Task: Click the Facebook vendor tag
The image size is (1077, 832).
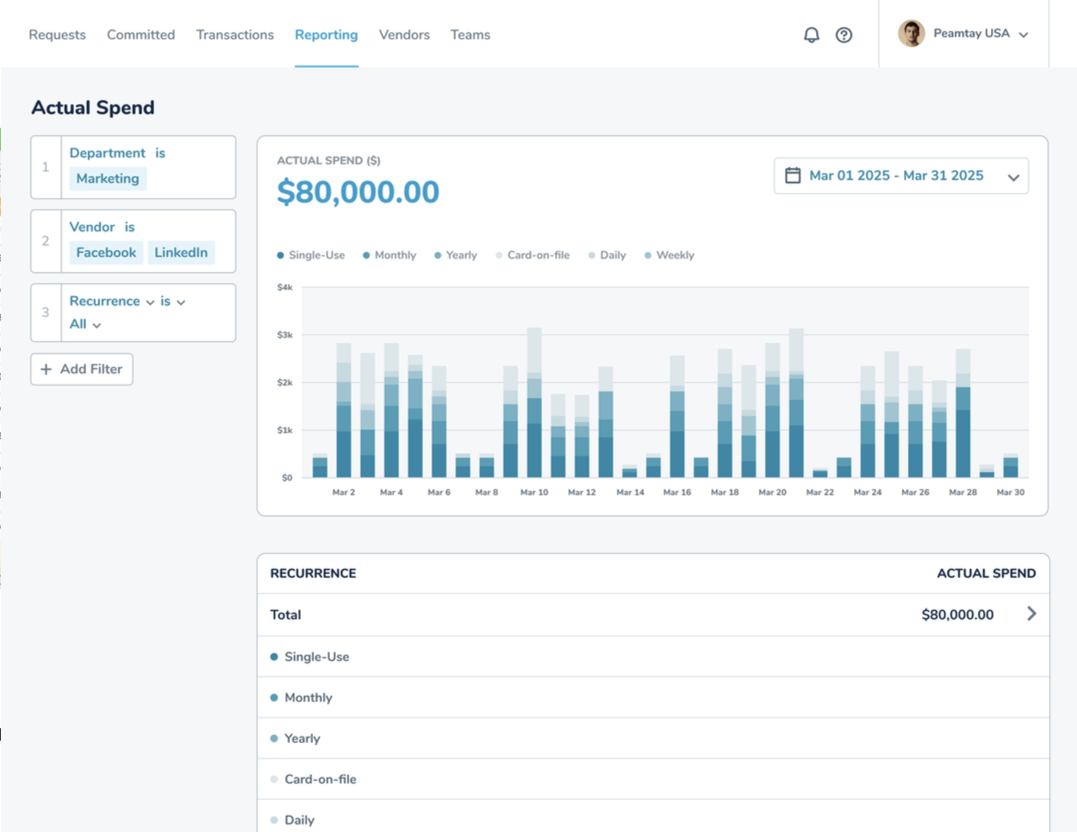Action: click(x=106, y=253)
